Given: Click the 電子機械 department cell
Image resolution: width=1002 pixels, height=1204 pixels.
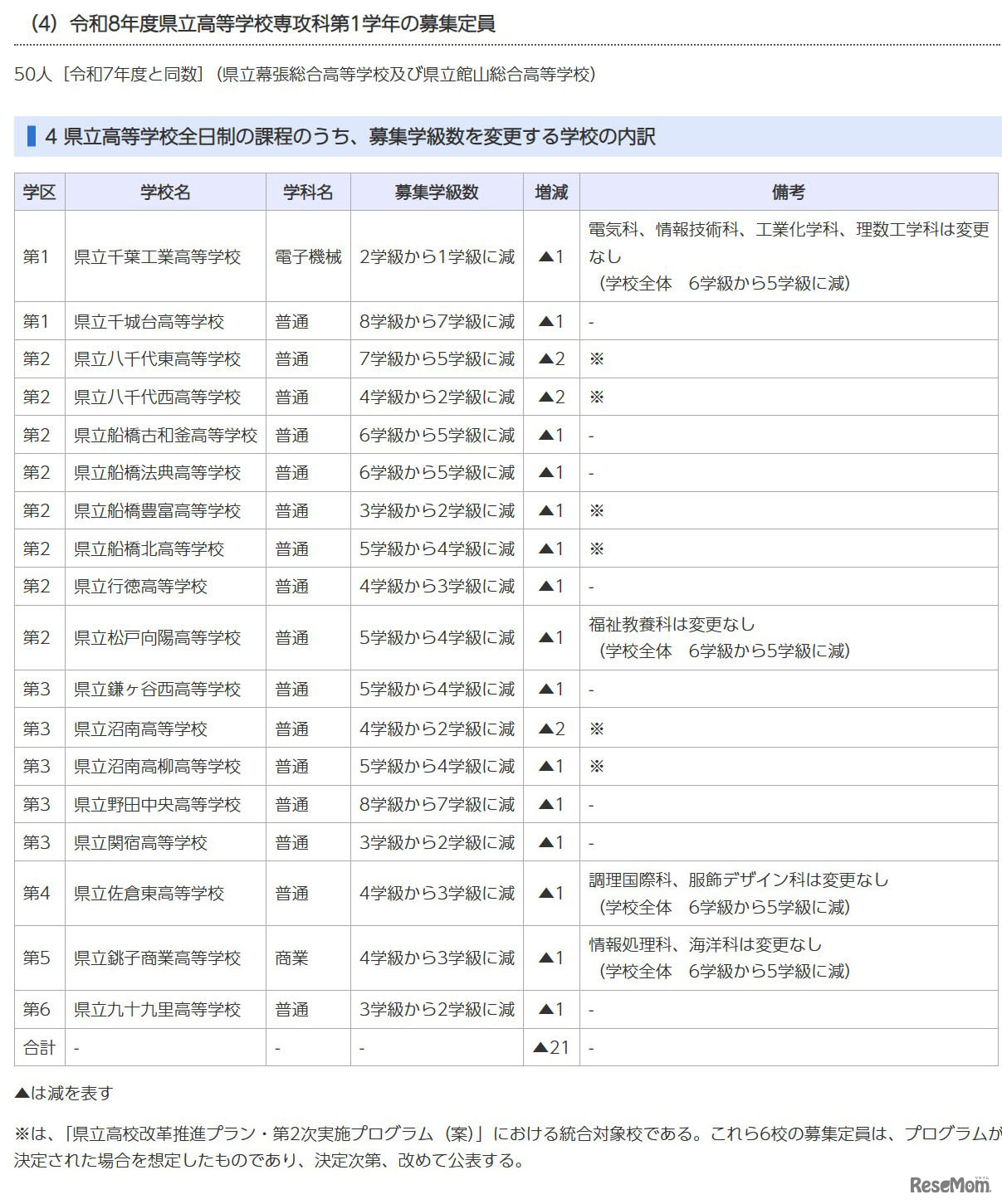Looking at the screenshot, I should click(306, 257).
